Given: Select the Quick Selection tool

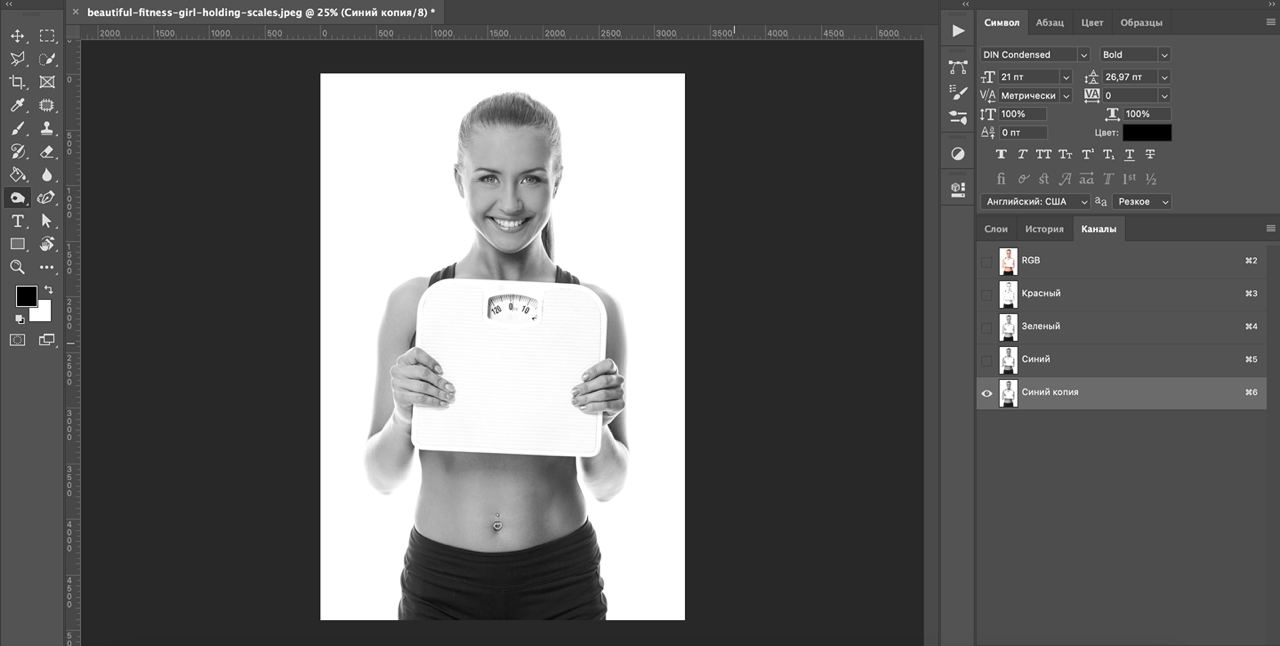Looking at the screenshot, I should (47, 59).
